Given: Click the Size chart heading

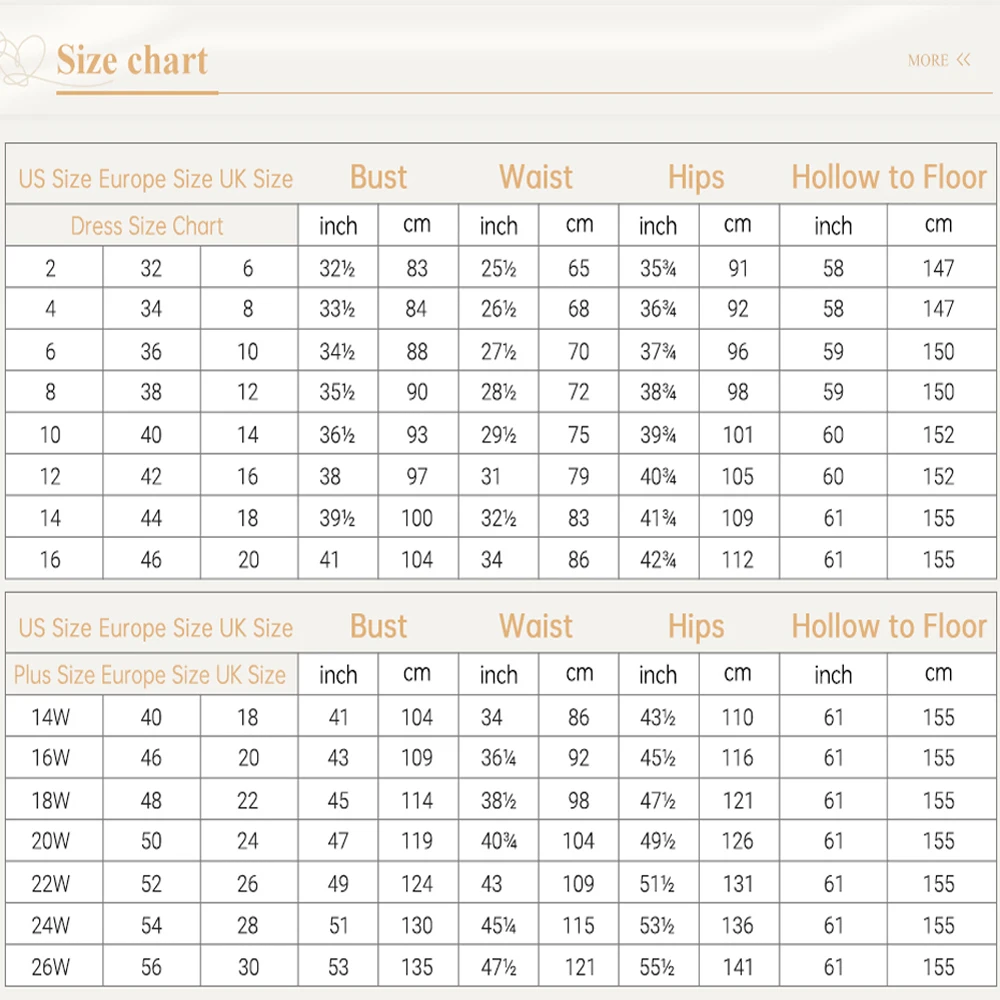Looking at the screenshot, I should coord(132,61).
